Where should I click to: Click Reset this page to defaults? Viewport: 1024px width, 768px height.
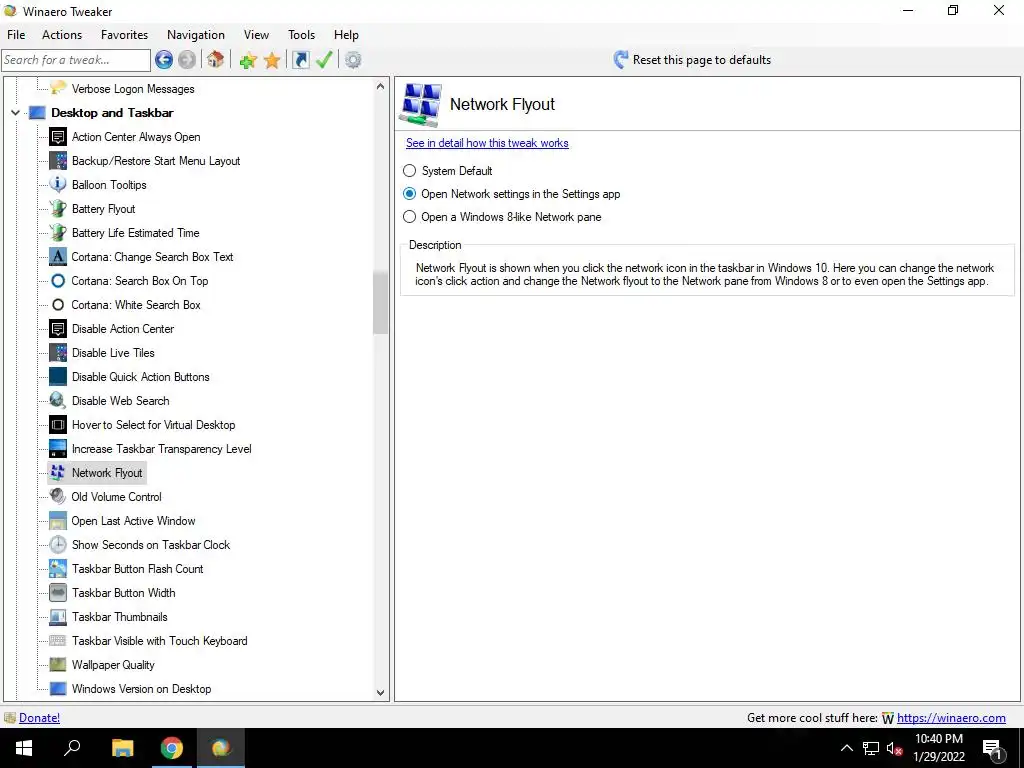[x=692, y=60]
